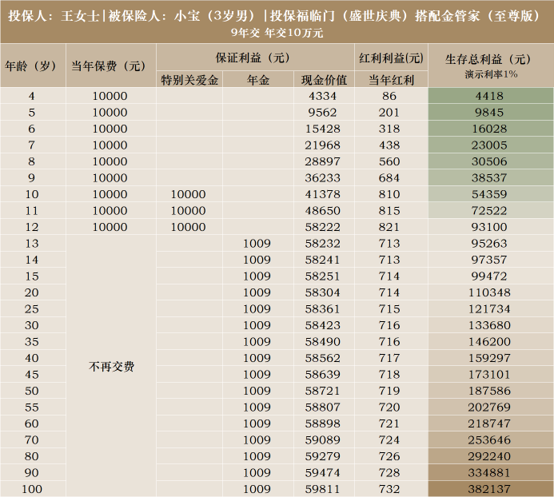
Task: Click total benefit 16028
Action: (489, 129)
